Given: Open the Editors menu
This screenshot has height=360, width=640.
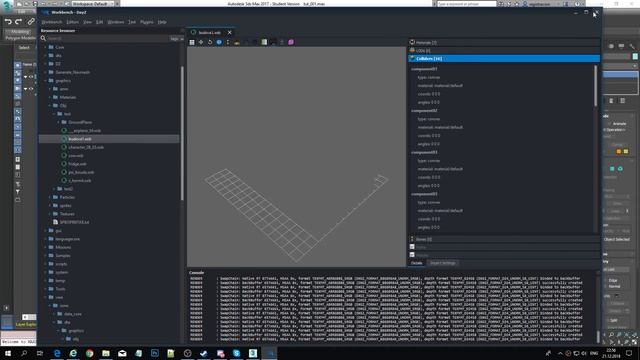Looking at the screenshot, I should pos(73,22).
